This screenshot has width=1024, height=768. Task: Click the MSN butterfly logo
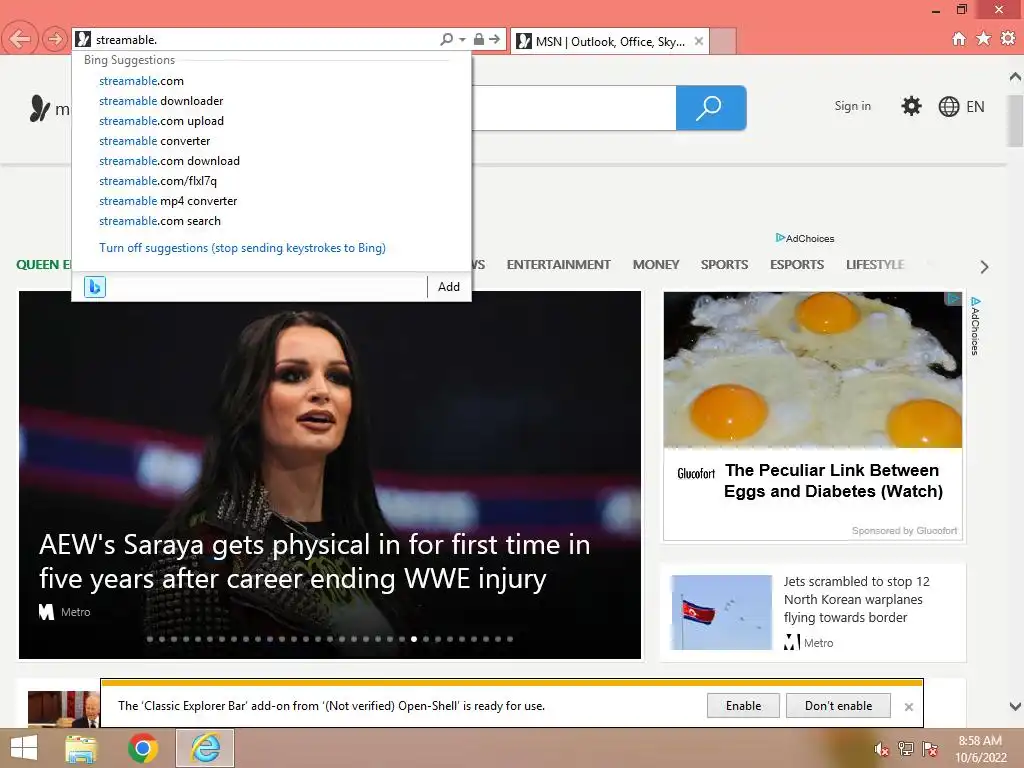pyautogui.click(x=40, y=108)
